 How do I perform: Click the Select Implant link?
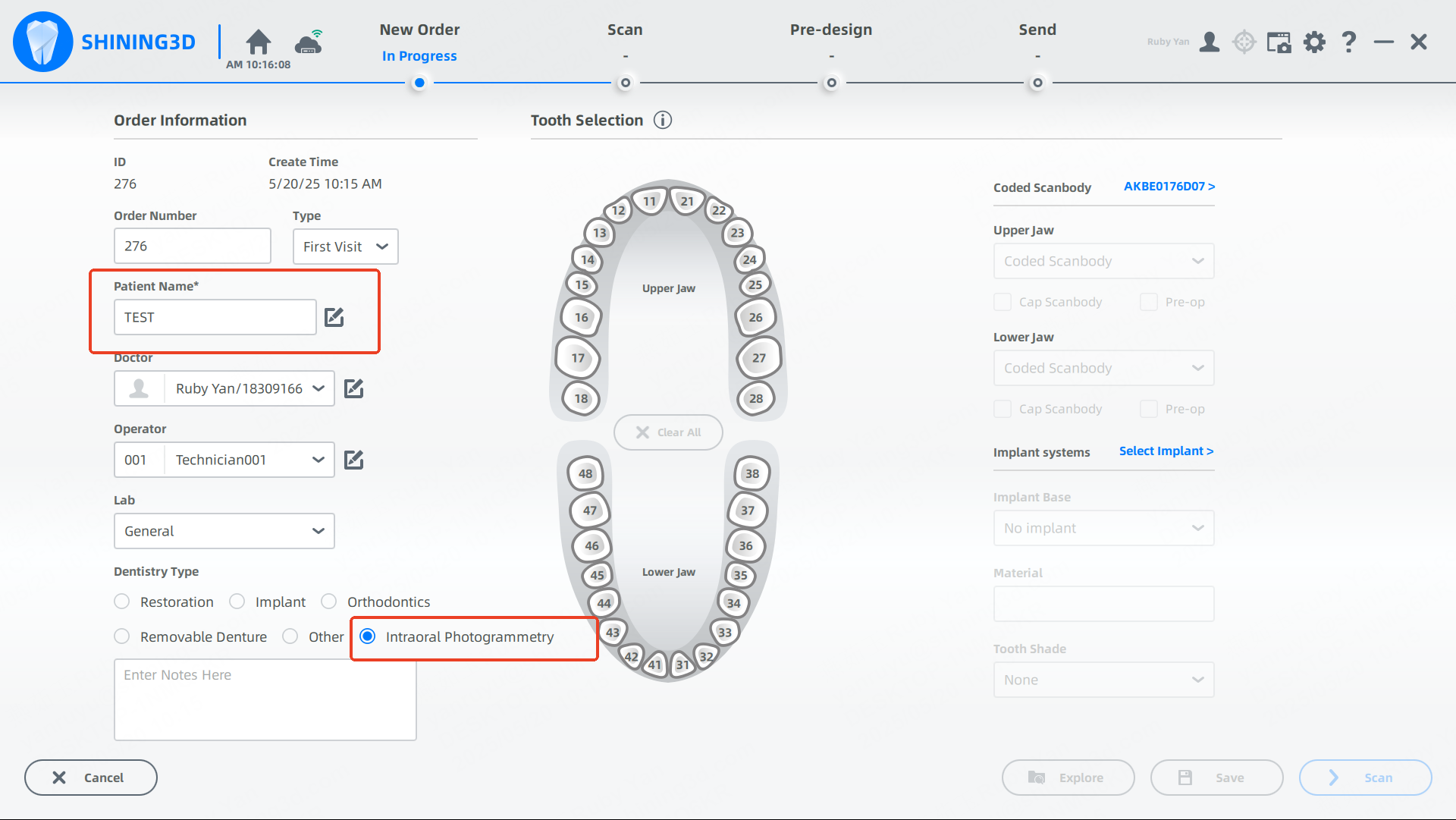click(1166, 451)
